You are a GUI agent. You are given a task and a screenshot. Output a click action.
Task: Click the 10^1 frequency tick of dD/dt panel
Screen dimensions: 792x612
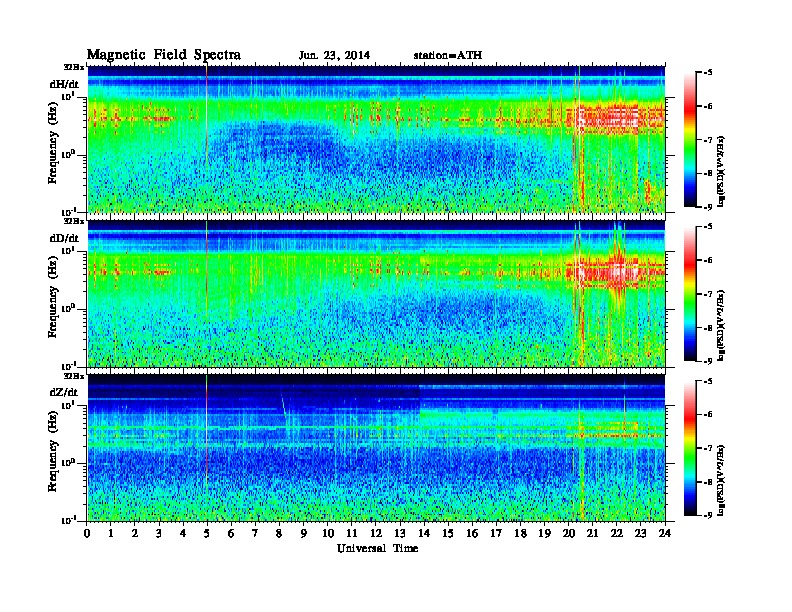(68, 250)
